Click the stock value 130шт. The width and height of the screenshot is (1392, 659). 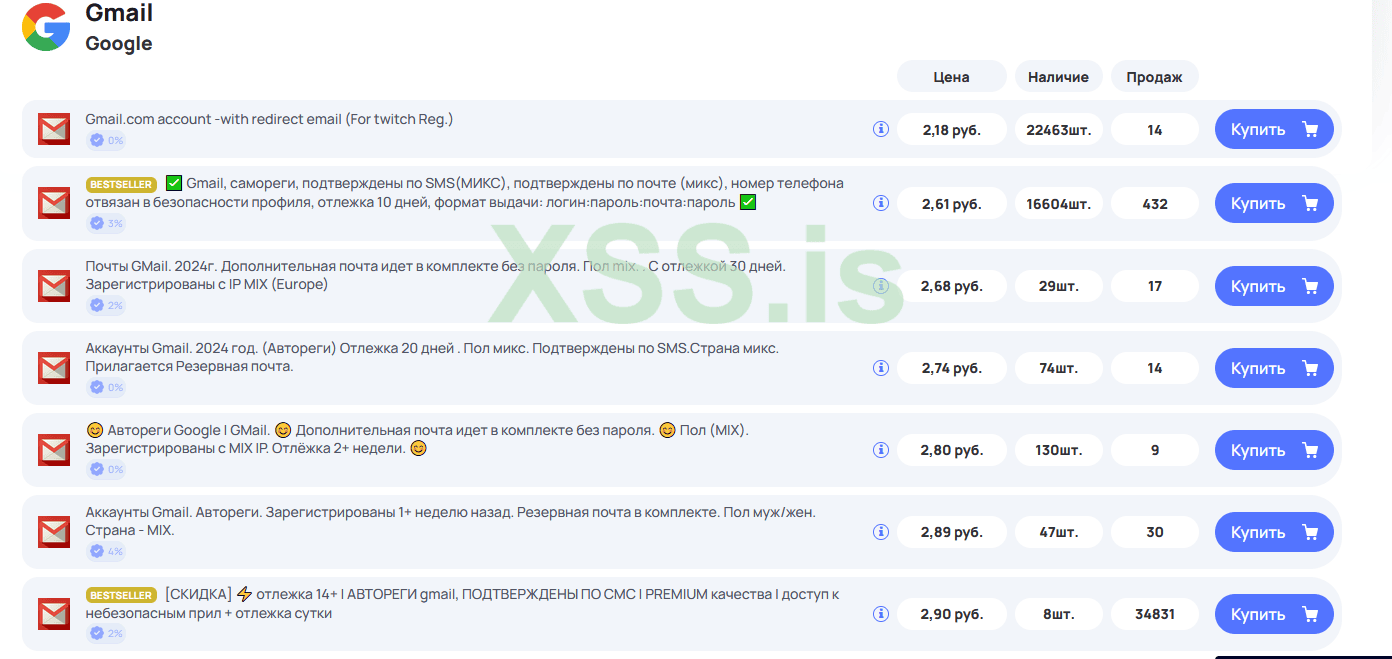[x=1058, y=450]
